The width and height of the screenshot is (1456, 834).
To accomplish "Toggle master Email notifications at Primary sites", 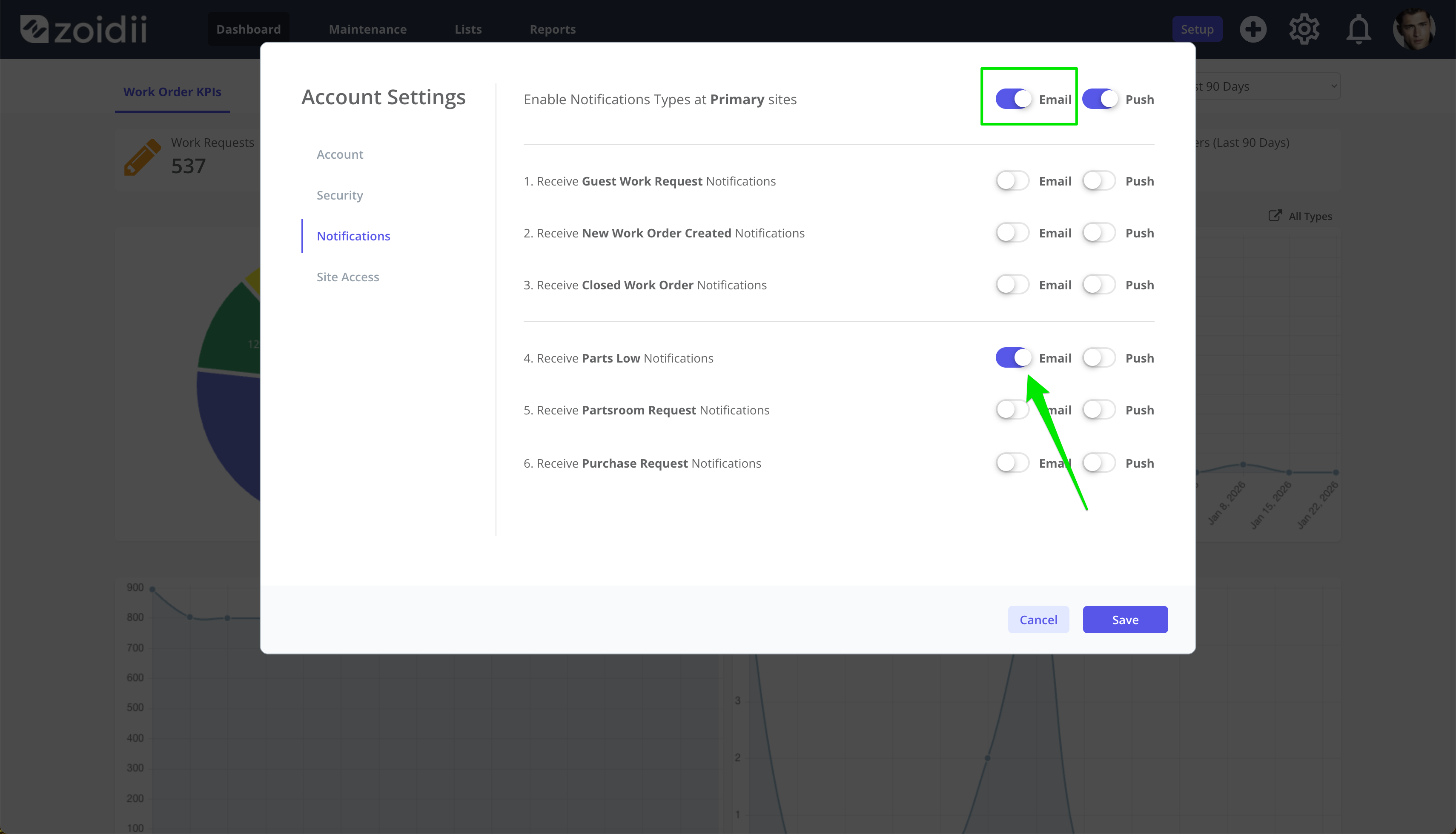I will coord(1013,99).
